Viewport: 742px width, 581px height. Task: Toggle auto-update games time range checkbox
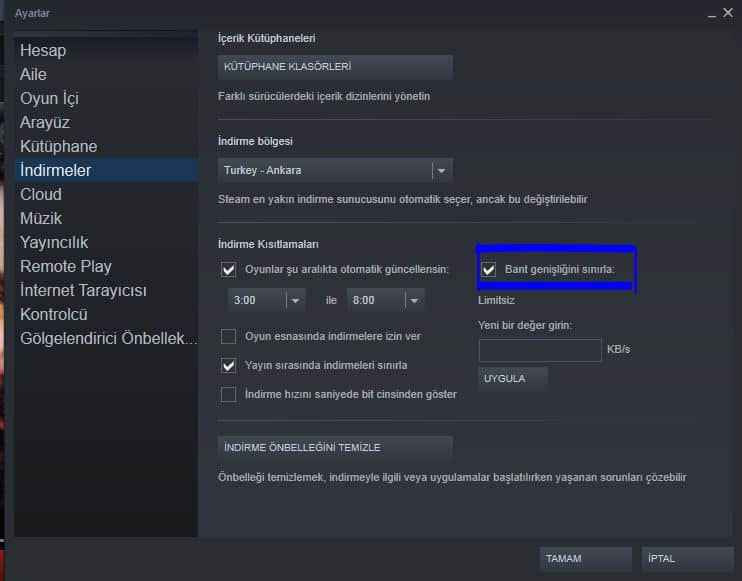point(229,270)
